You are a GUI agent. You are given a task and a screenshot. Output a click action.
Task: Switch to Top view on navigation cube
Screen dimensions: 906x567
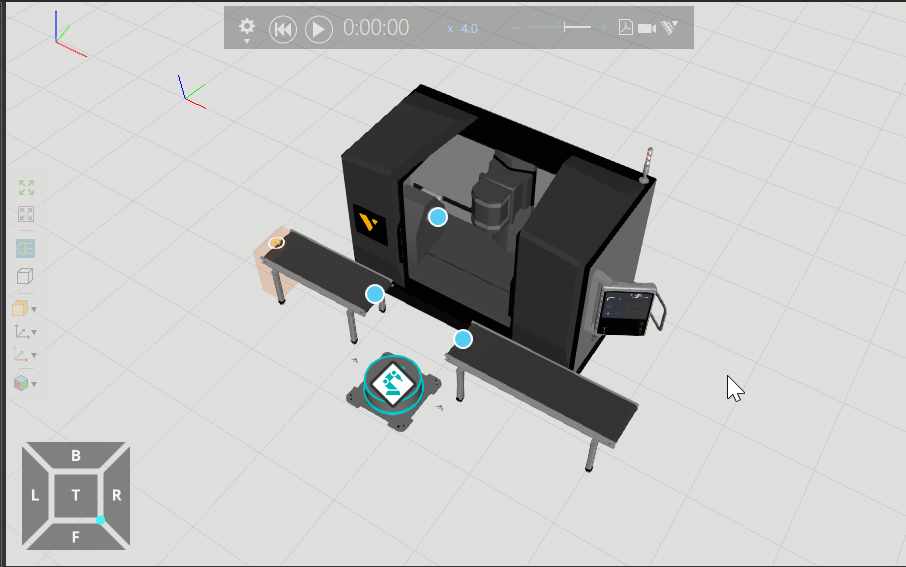point(76,495)
